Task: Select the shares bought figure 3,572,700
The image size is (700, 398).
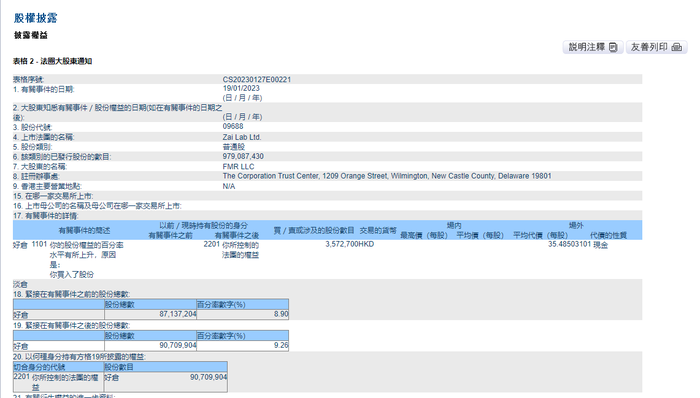Action: point(342,244)
